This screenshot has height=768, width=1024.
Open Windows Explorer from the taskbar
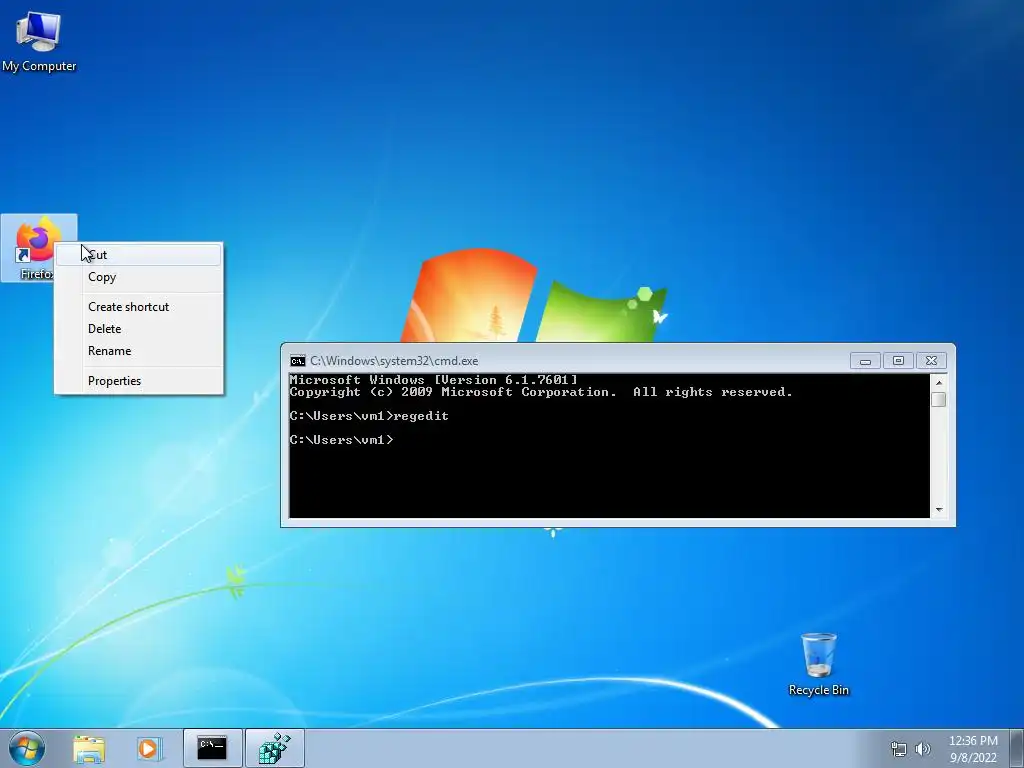(89, 748)
